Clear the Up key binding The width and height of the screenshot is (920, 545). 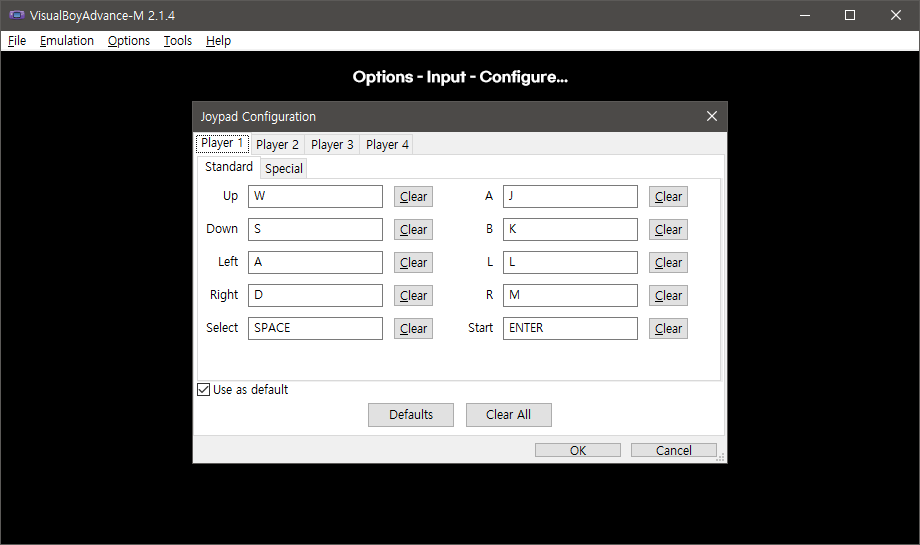[x=414, y=197]
